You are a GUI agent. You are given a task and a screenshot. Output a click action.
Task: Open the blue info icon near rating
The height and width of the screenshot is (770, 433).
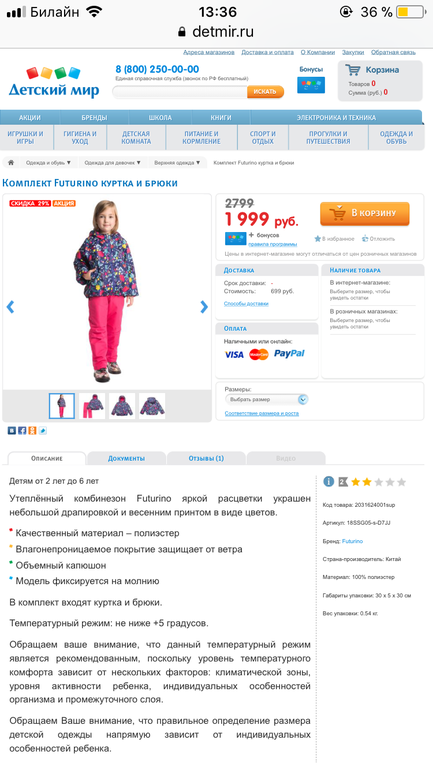(329, 482)
